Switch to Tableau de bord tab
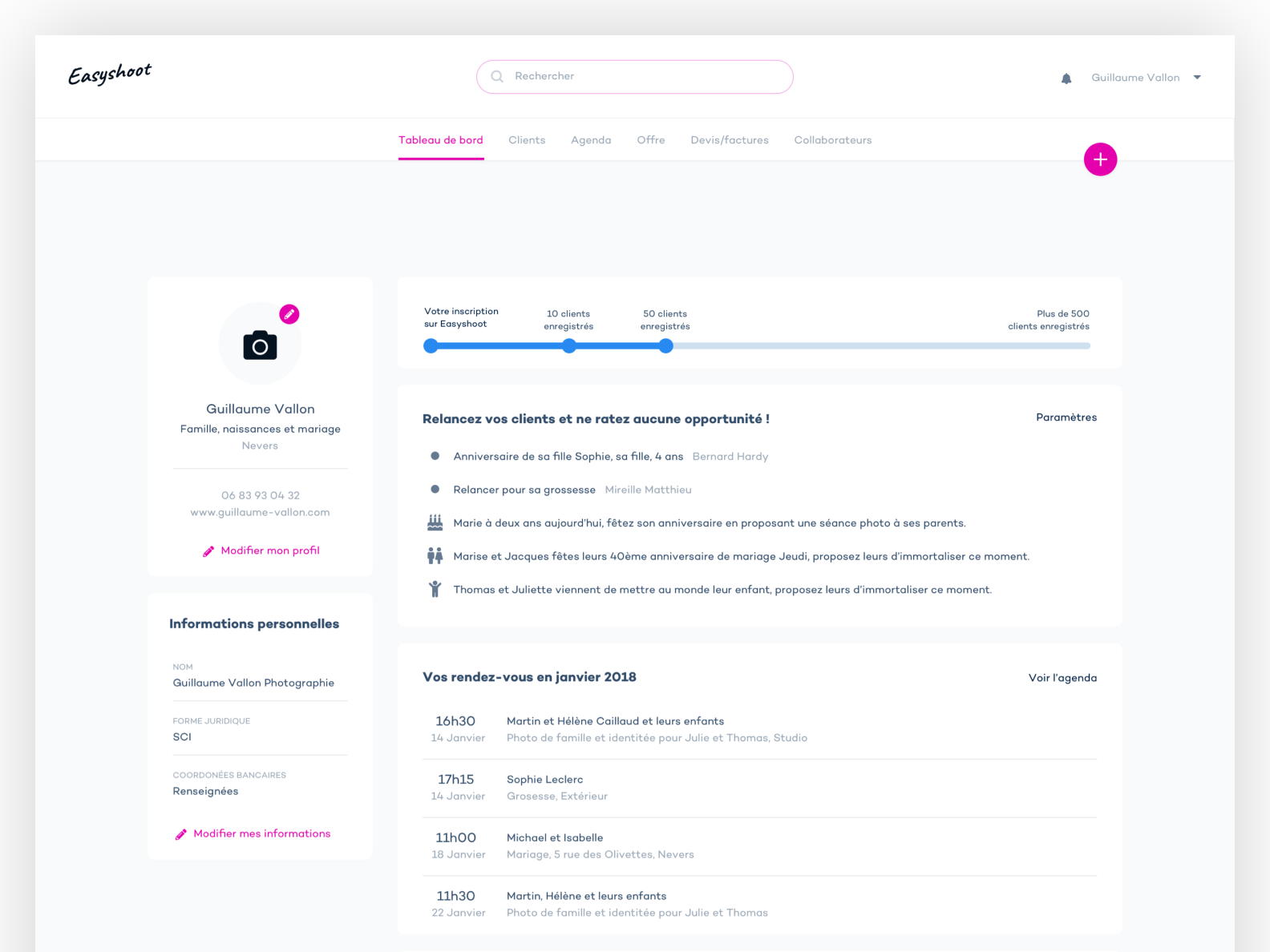This screenshot has height=952, width=1270. click(441, 140)
